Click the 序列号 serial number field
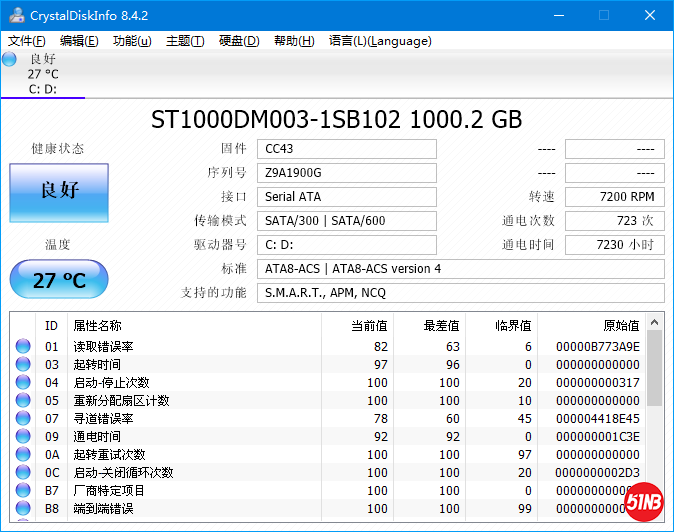The image size is (674, 532). point(347,173)
